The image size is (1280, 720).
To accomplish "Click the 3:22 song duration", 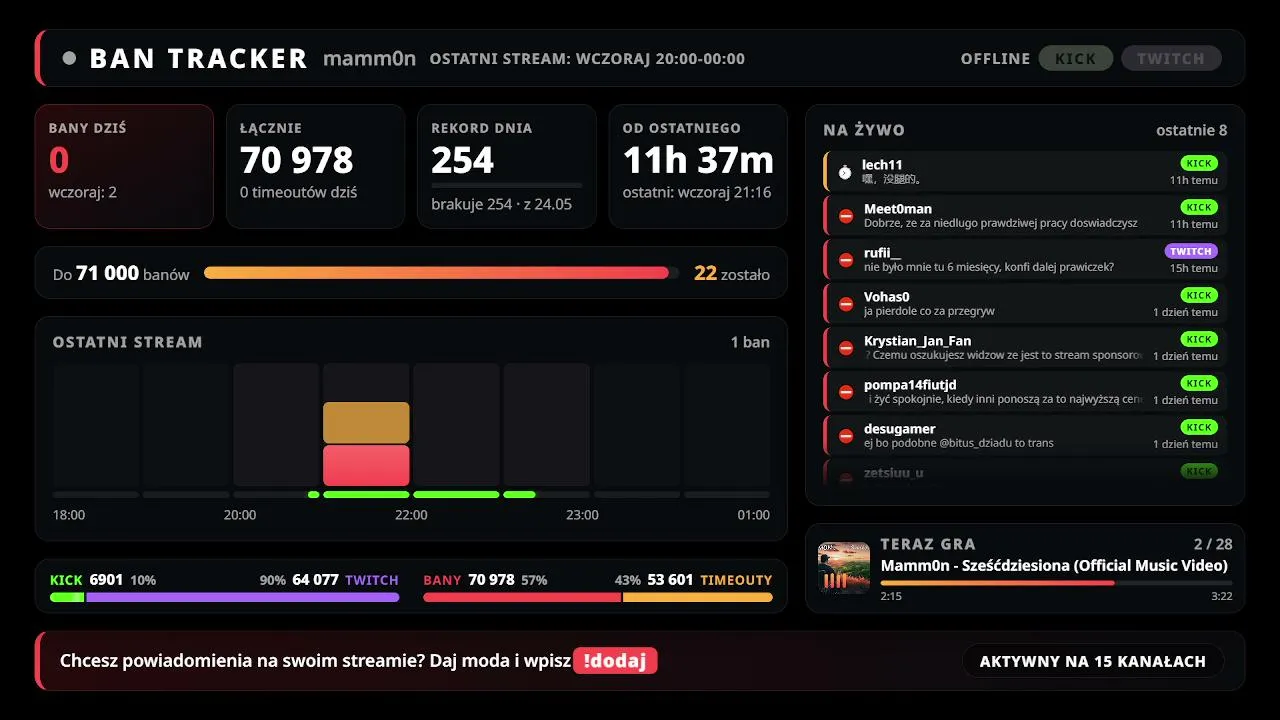I will point(1221,596).
